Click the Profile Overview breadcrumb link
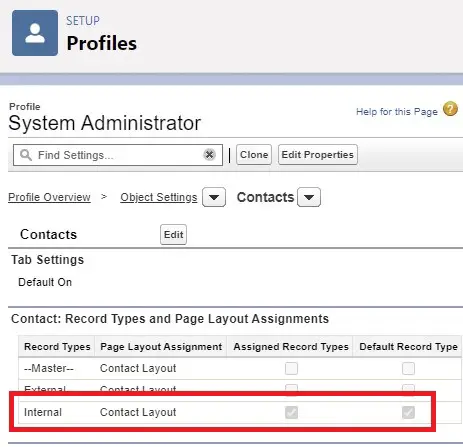Screen dimensions: 463x447 [49, 197]
